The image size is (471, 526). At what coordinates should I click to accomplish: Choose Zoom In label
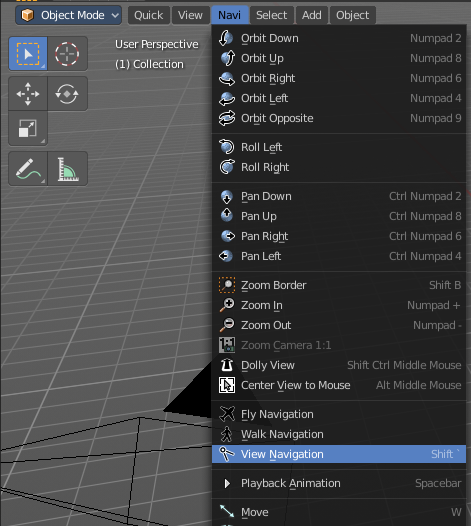click(x=262, y=305)
